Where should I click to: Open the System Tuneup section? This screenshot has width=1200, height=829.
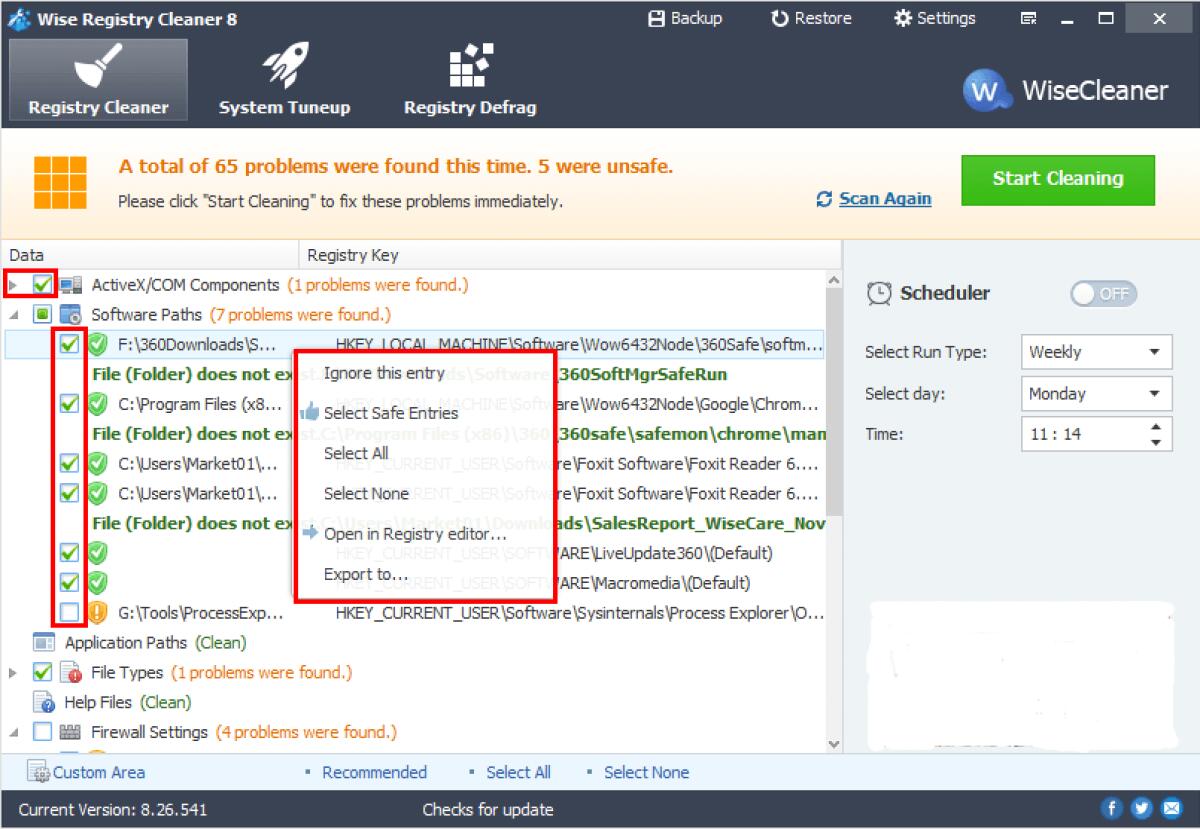(x=284, y=80)
